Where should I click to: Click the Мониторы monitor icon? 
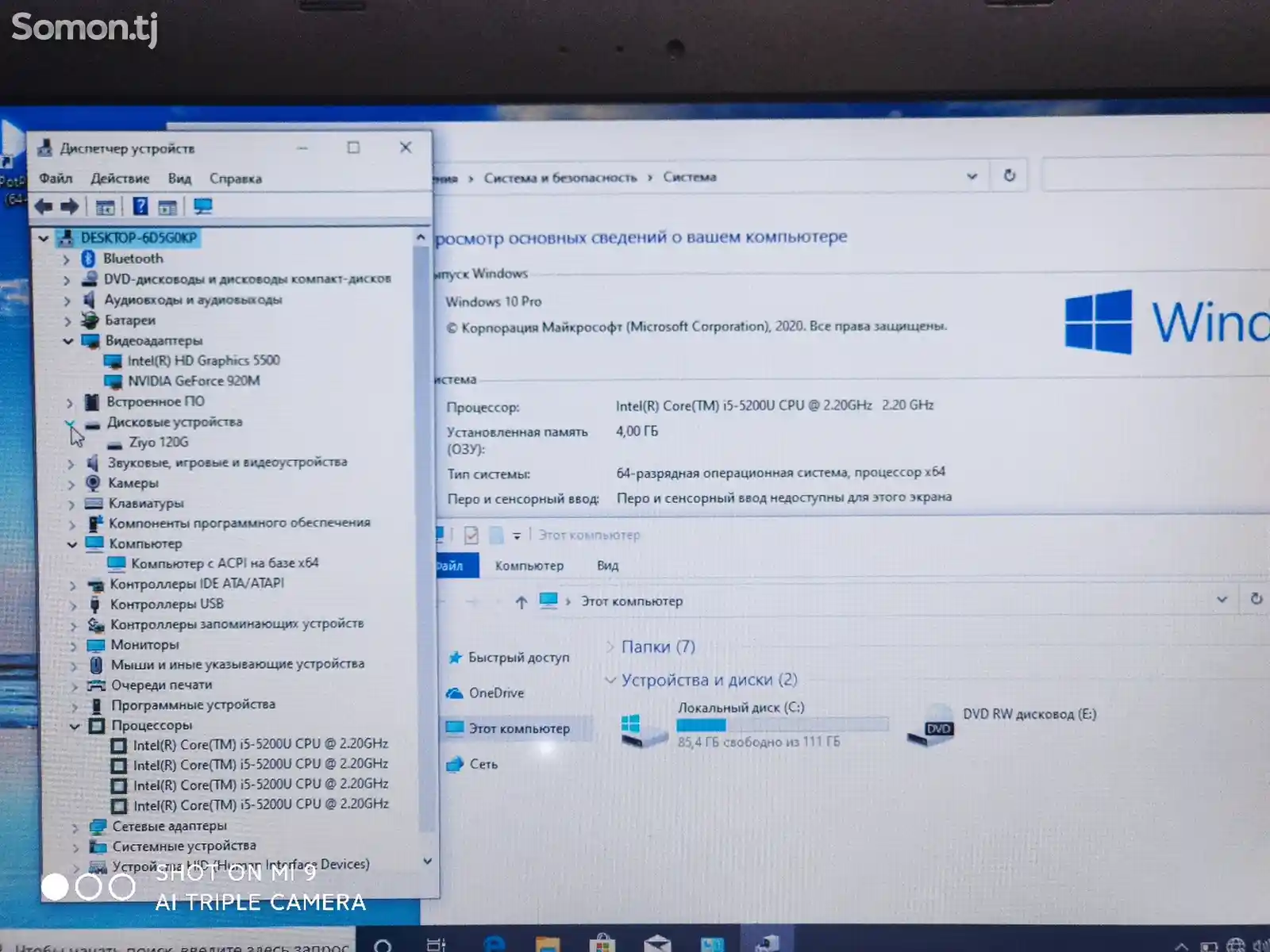coord(95,645)
